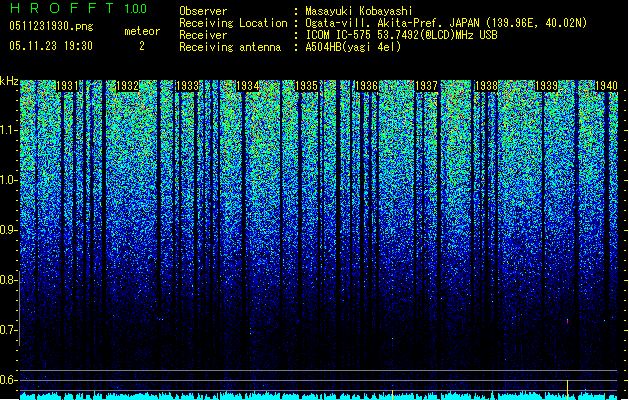Viewport: 629px width, 400px height.
Task: Select observer name Masayuki Kobayashi
Action: [359, 11]
